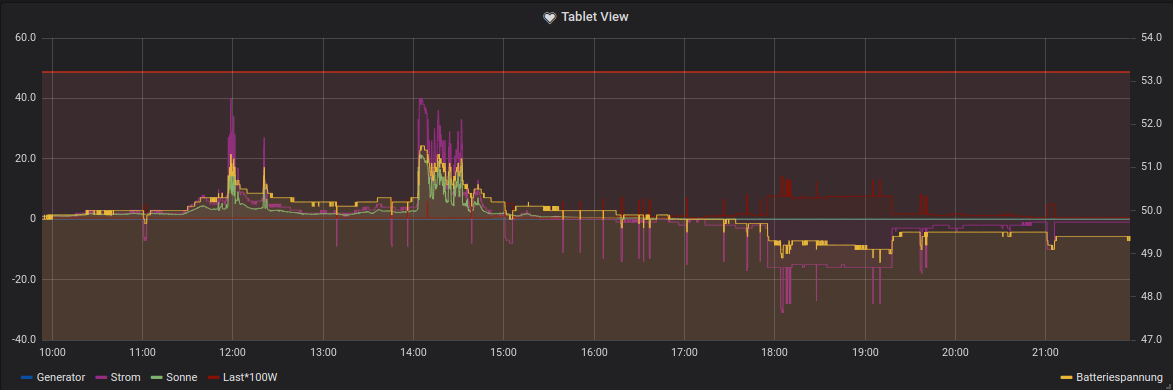Open the dark red Last*100W color swatch
Viewport: 1173px width, 390px height.
tap(214, 377)
